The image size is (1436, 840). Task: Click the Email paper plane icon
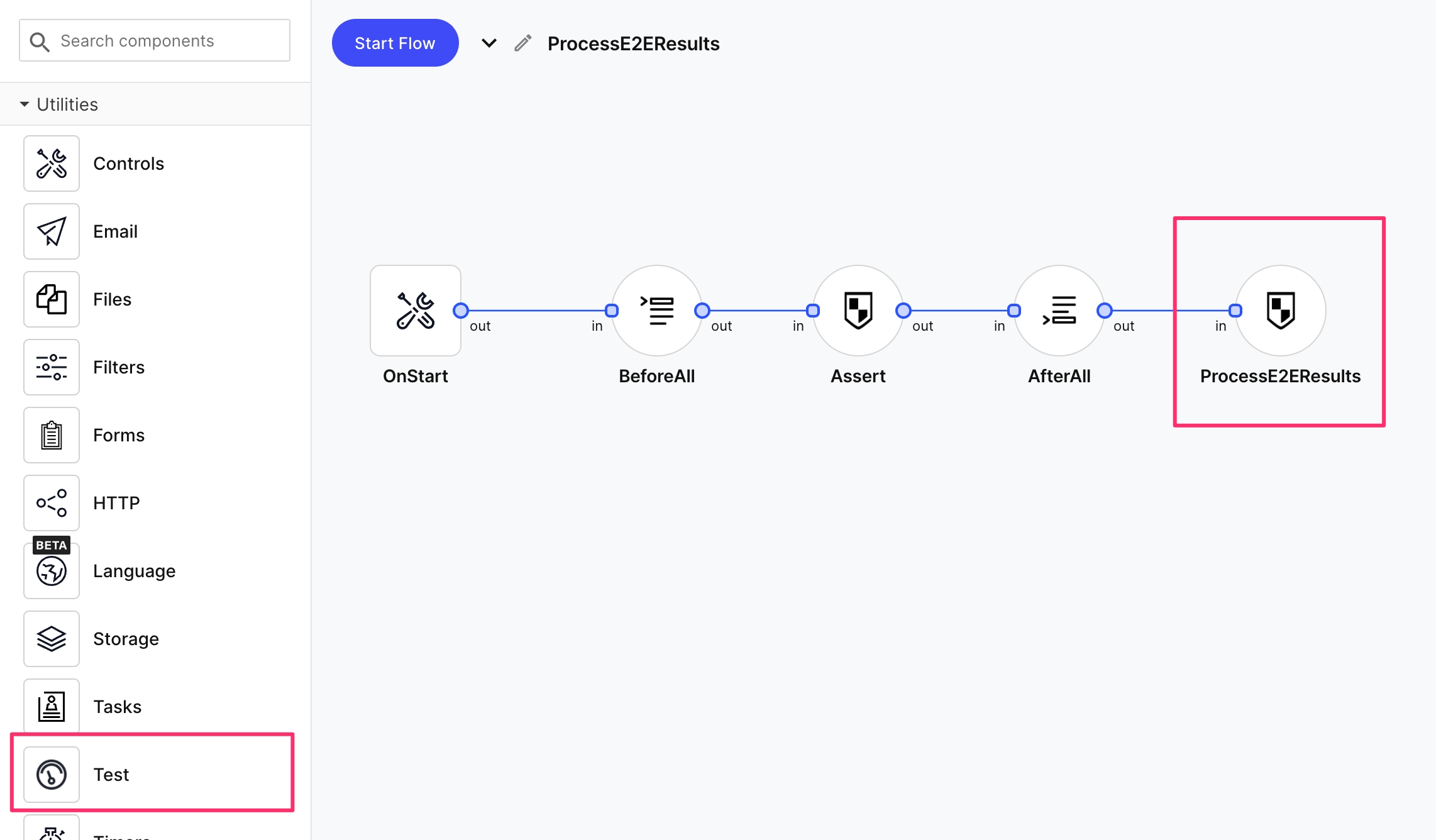click(52, 231)
